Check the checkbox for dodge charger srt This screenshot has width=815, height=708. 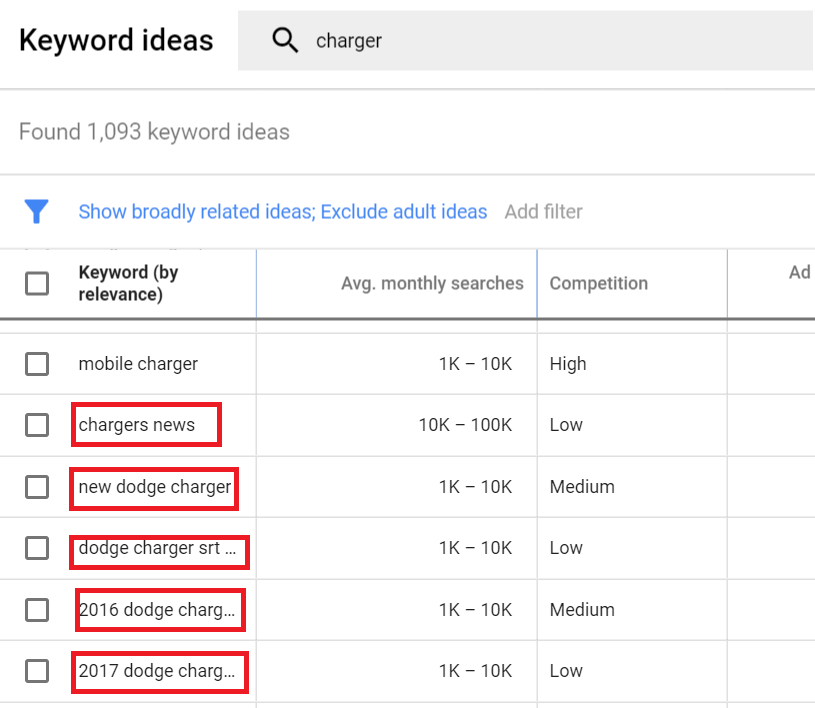click(x=37, y=548)
